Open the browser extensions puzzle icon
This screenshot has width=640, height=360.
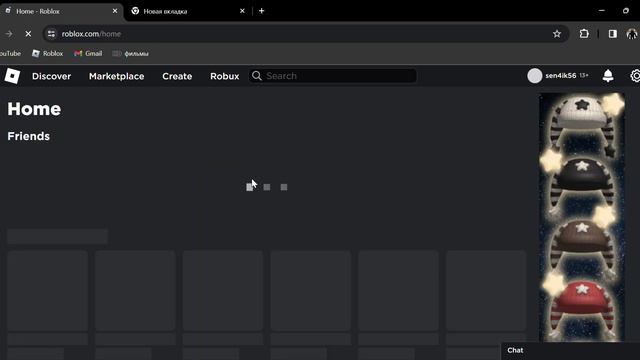coord(584,34)
